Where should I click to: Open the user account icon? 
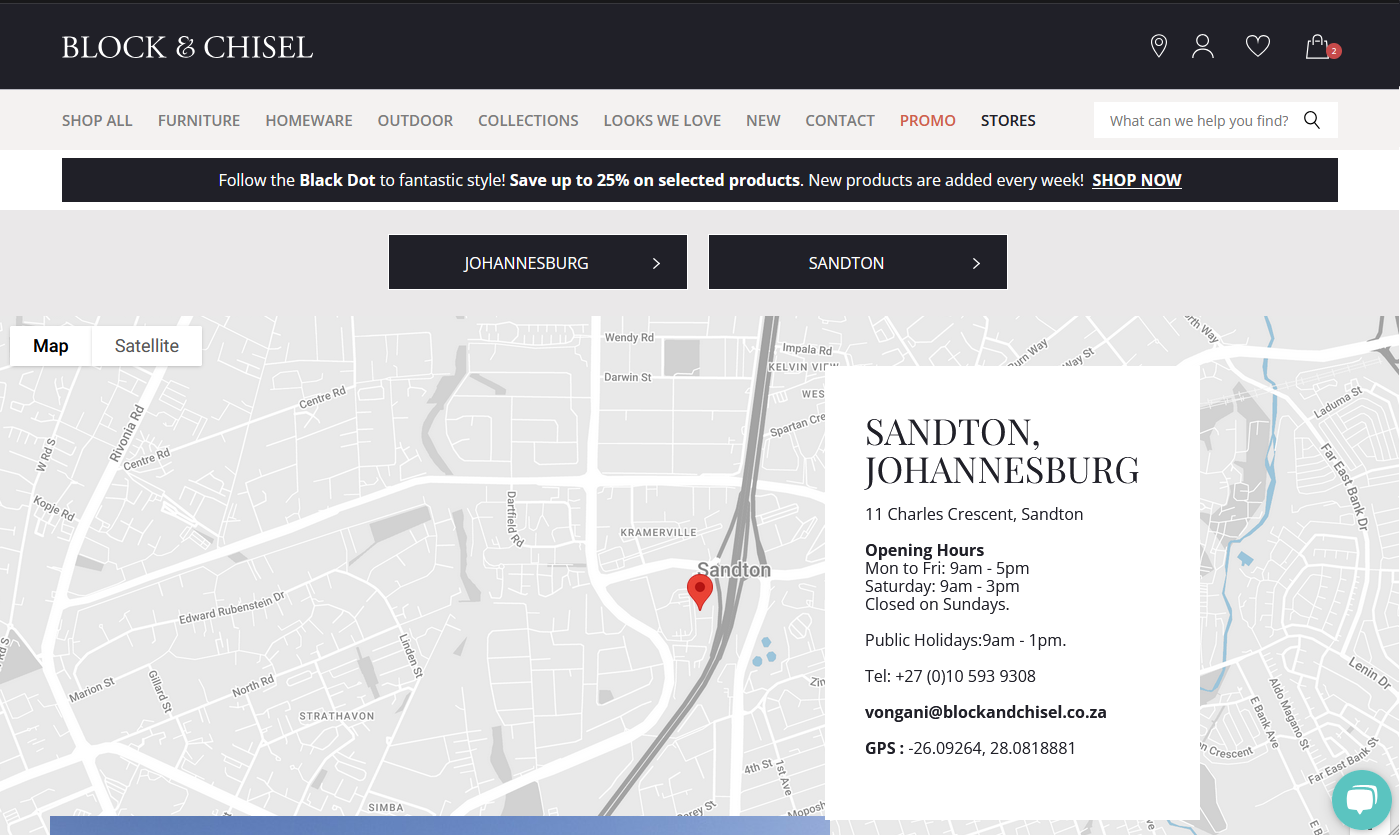click(1203, 46)
